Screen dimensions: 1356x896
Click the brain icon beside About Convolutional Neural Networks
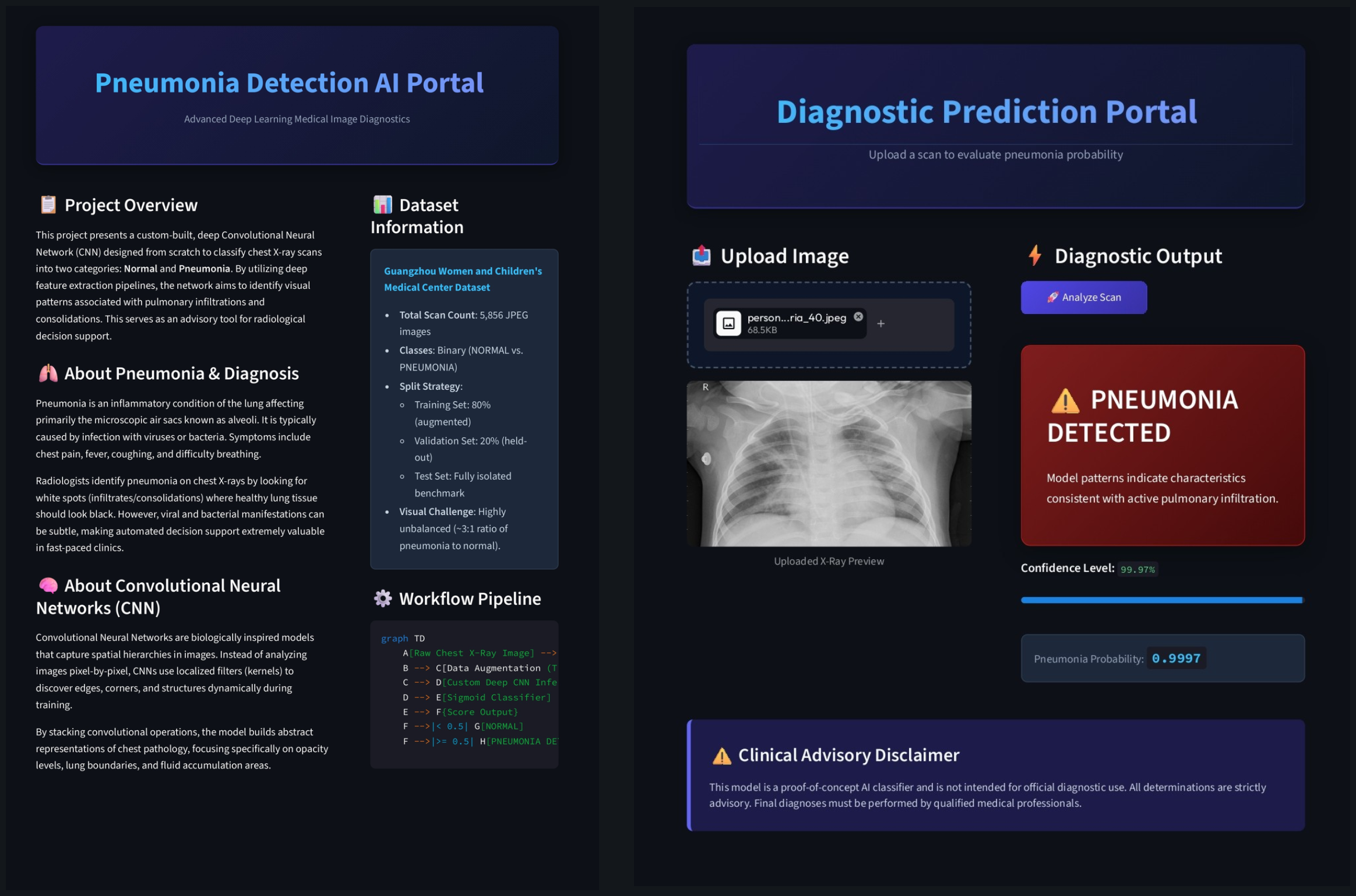pyautogui.click(x=48, y=585)
